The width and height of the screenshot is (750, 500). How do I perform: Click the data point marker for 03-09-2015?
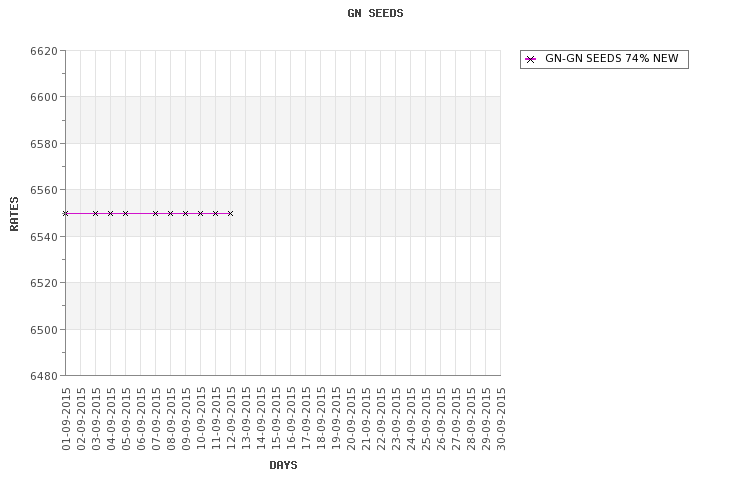96,213
